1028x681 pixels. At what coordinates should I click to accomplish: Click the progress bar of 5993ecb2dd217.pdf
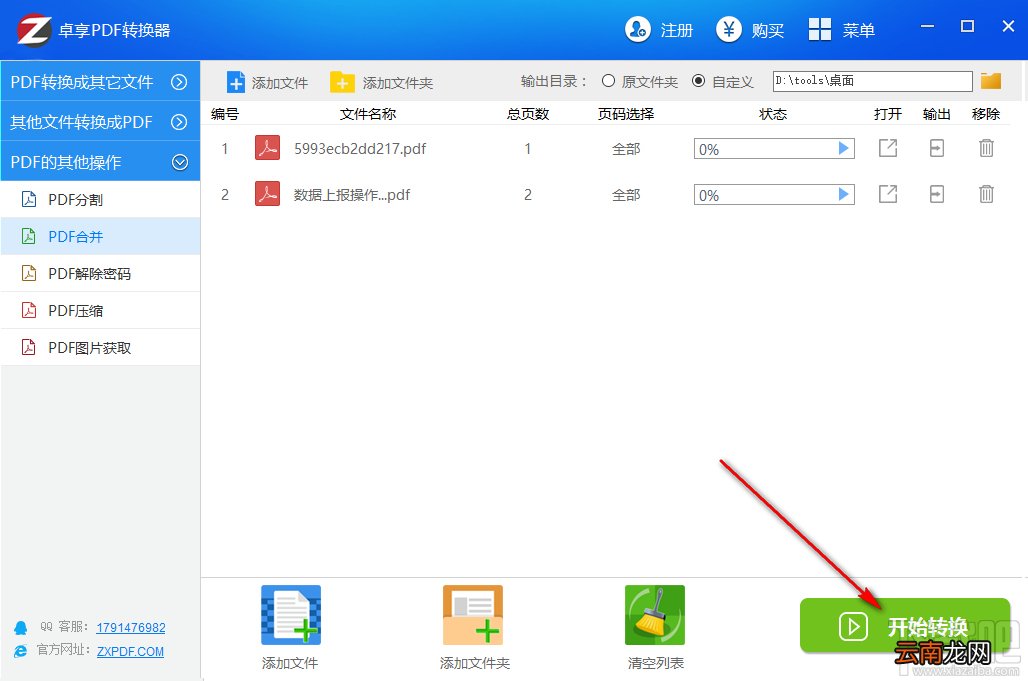[x=774, y=149]
